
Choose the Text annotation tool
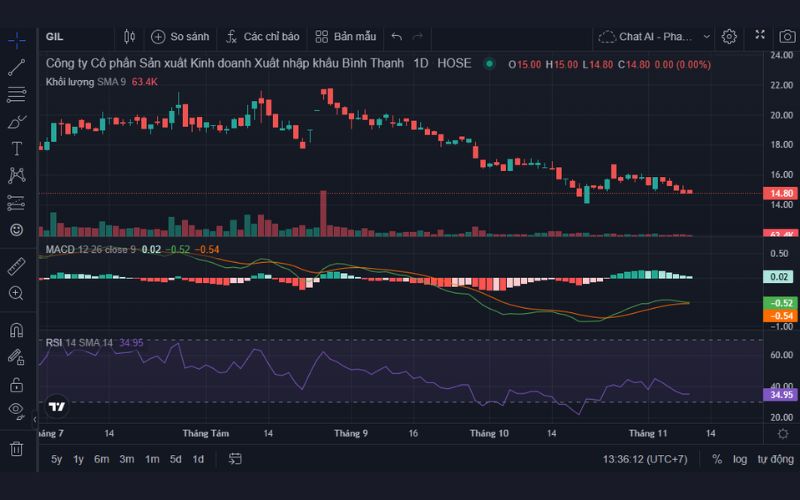click(x=16, y=149)
